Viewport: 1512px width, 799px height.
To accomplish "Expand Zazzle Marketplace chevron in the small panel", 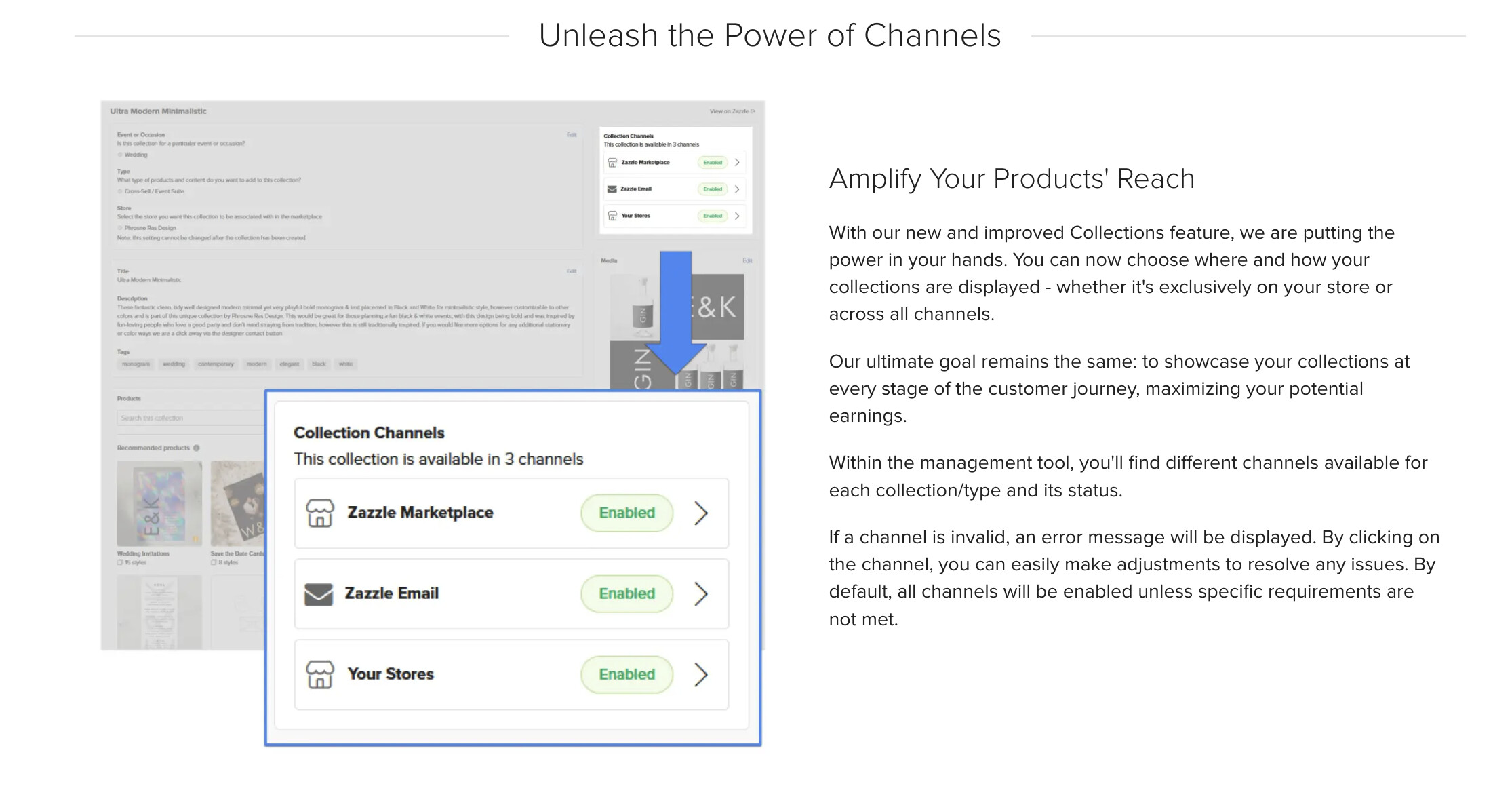I will (737, 163).
